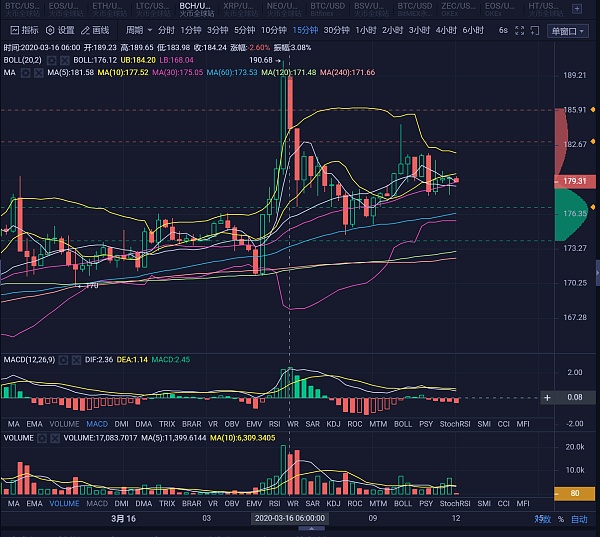The image size is (600, 537).
Task: Click the 2020-03-16 06:00:00 time label
Action: click(290, 518)
